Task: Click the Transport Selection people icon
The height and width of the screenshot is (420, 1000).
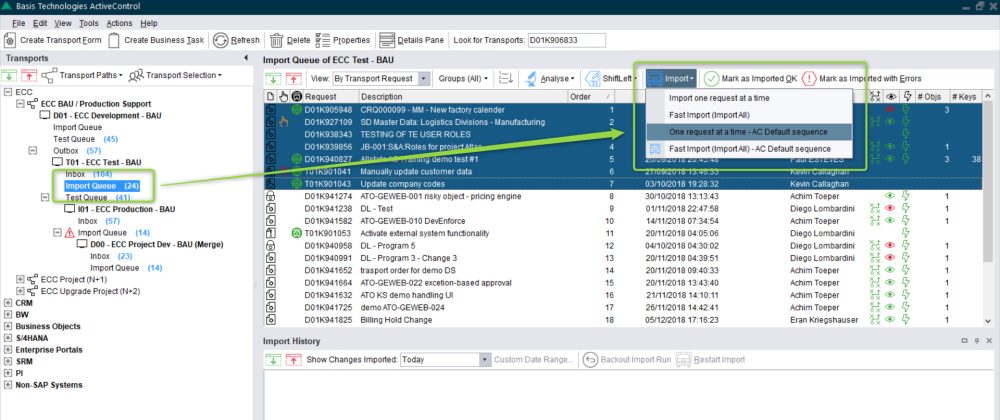Action: (135, 75)
